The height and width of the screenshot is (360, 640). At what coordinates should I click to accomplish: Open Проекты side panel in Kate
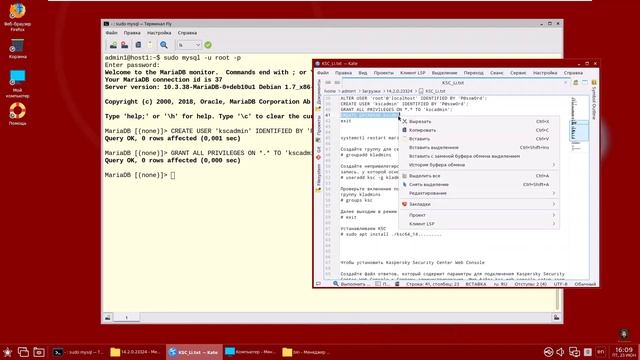point(319,128)
